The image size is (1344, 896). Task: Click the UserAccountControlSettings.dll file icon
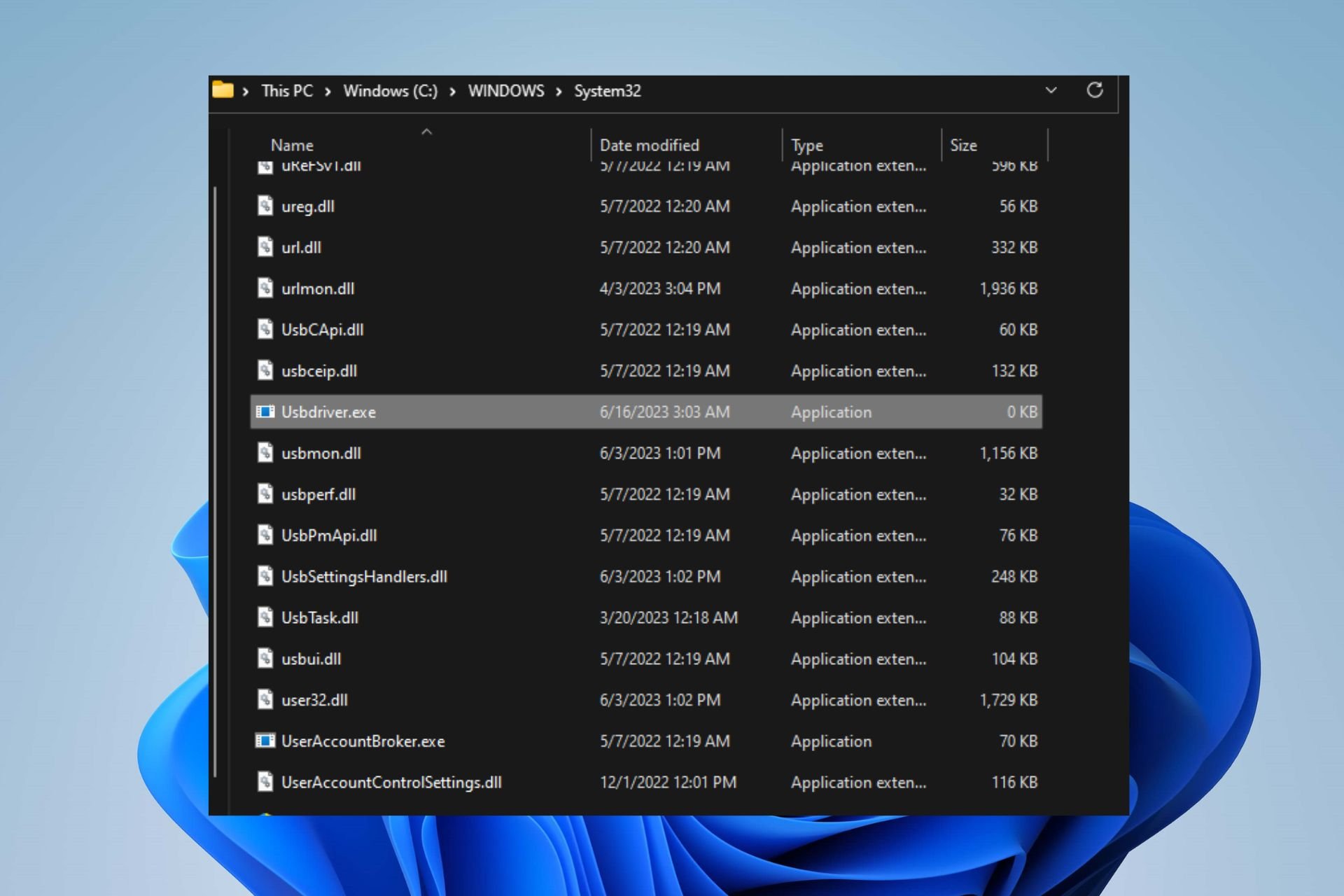[265, 782]
